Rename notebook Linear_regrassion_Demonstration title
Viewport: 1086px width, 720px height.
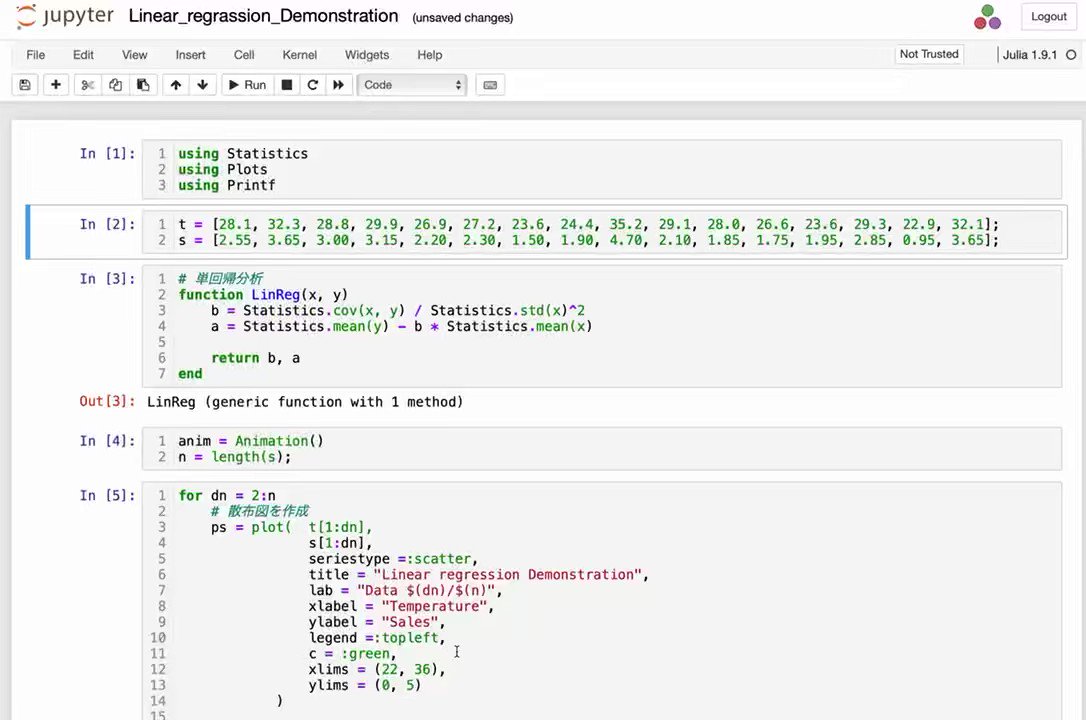(263, 16)
